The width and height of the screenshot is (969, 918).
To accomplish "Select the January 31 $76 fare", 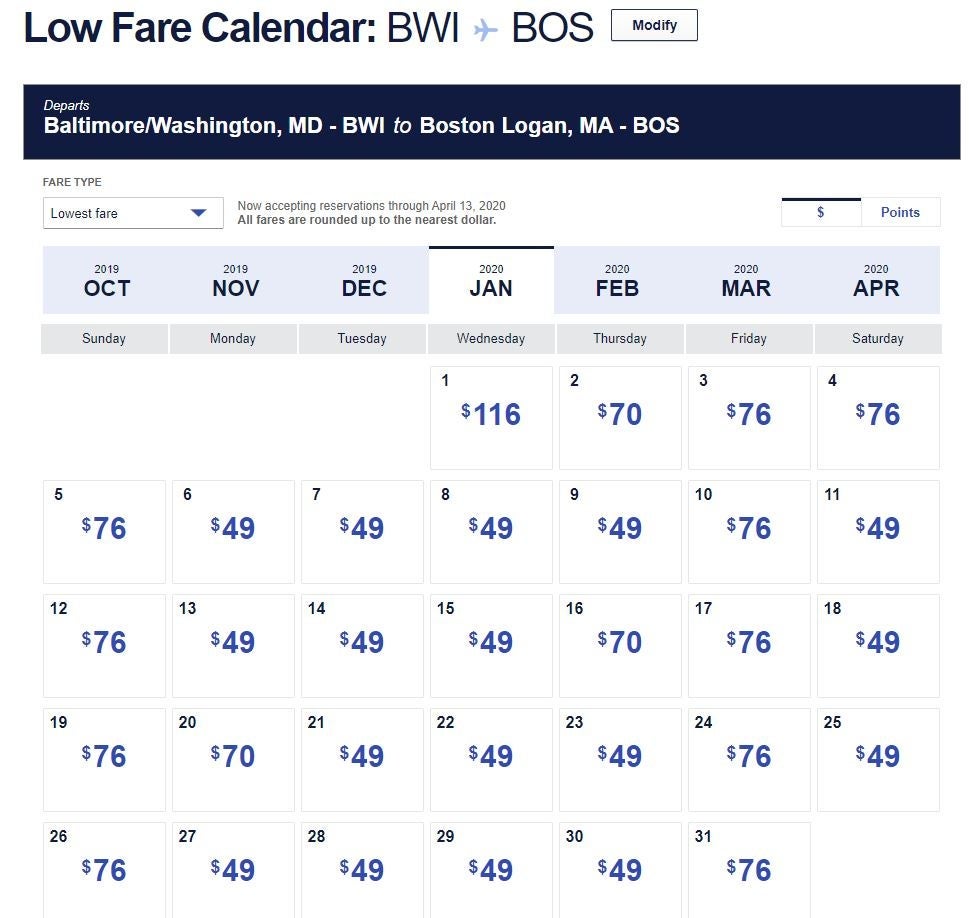I will (x=749, y=870).
